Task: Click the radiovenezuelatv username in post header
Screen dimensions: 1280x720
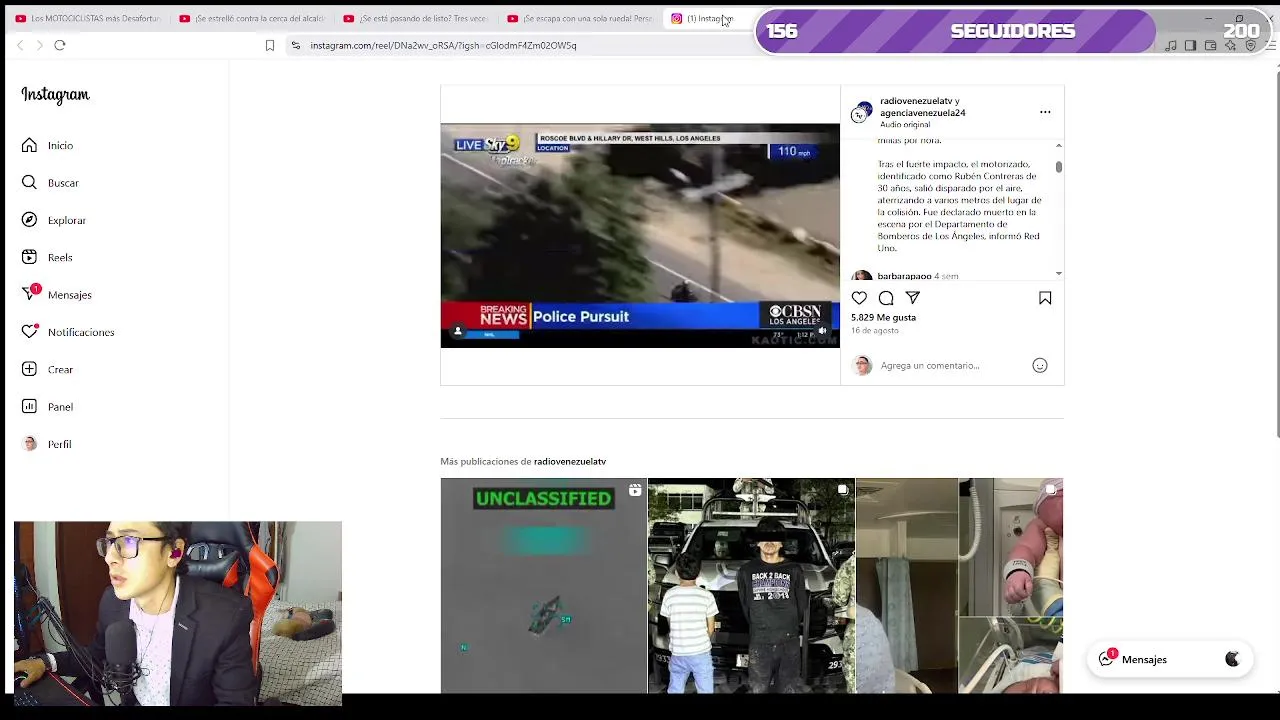Action: (x=915, y=101)
